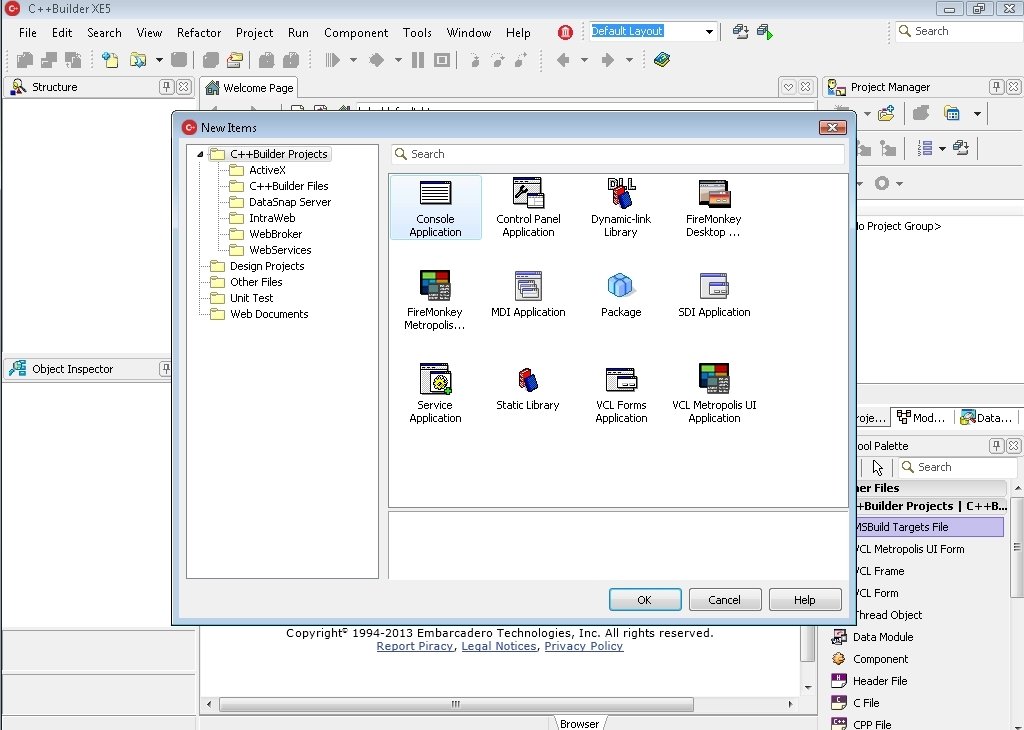Screen dimensions: 1024x730
Task: Click the Component palette item
Action: pos(880,659)
